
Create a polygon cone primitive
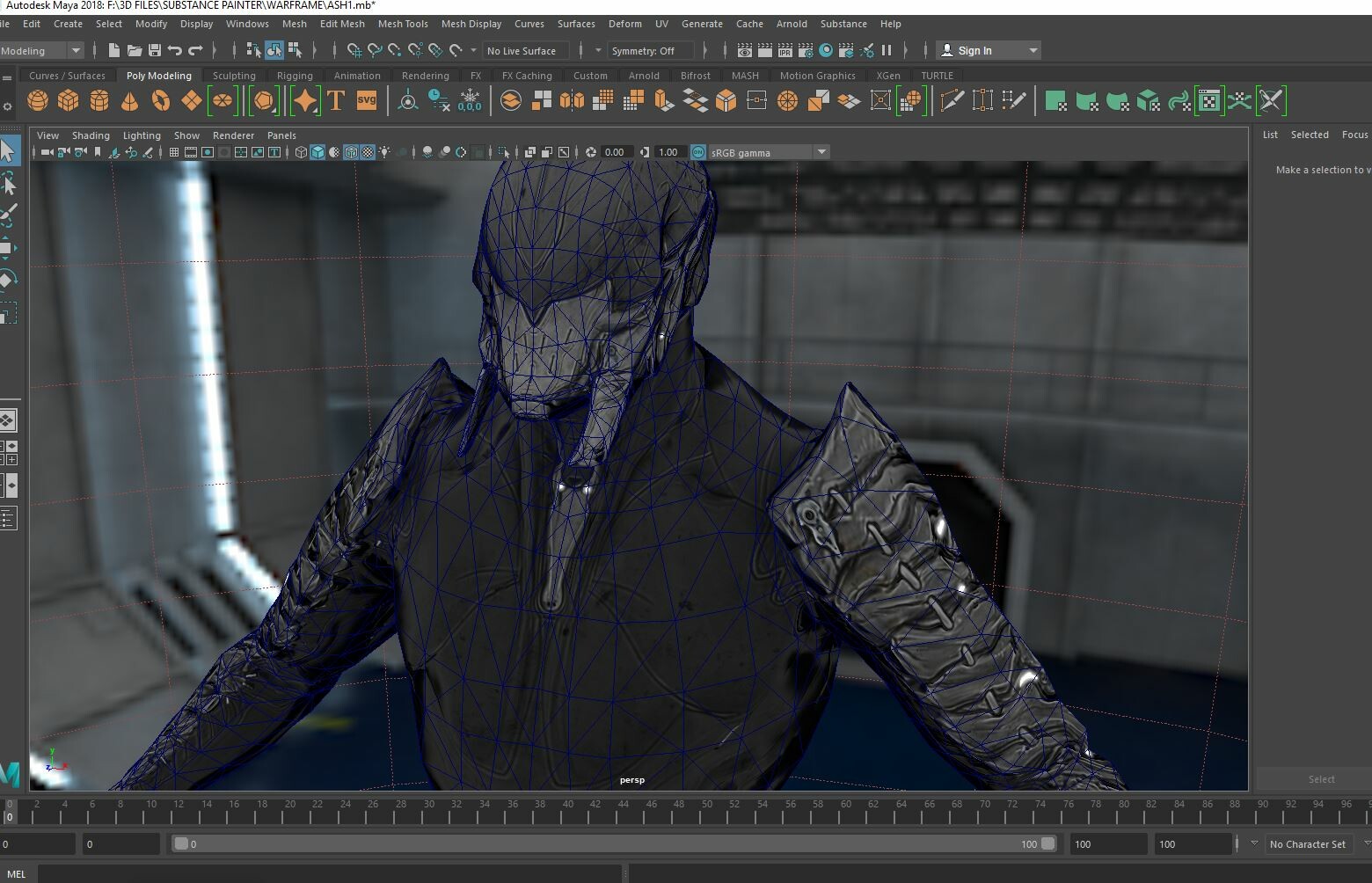point(129,101)
